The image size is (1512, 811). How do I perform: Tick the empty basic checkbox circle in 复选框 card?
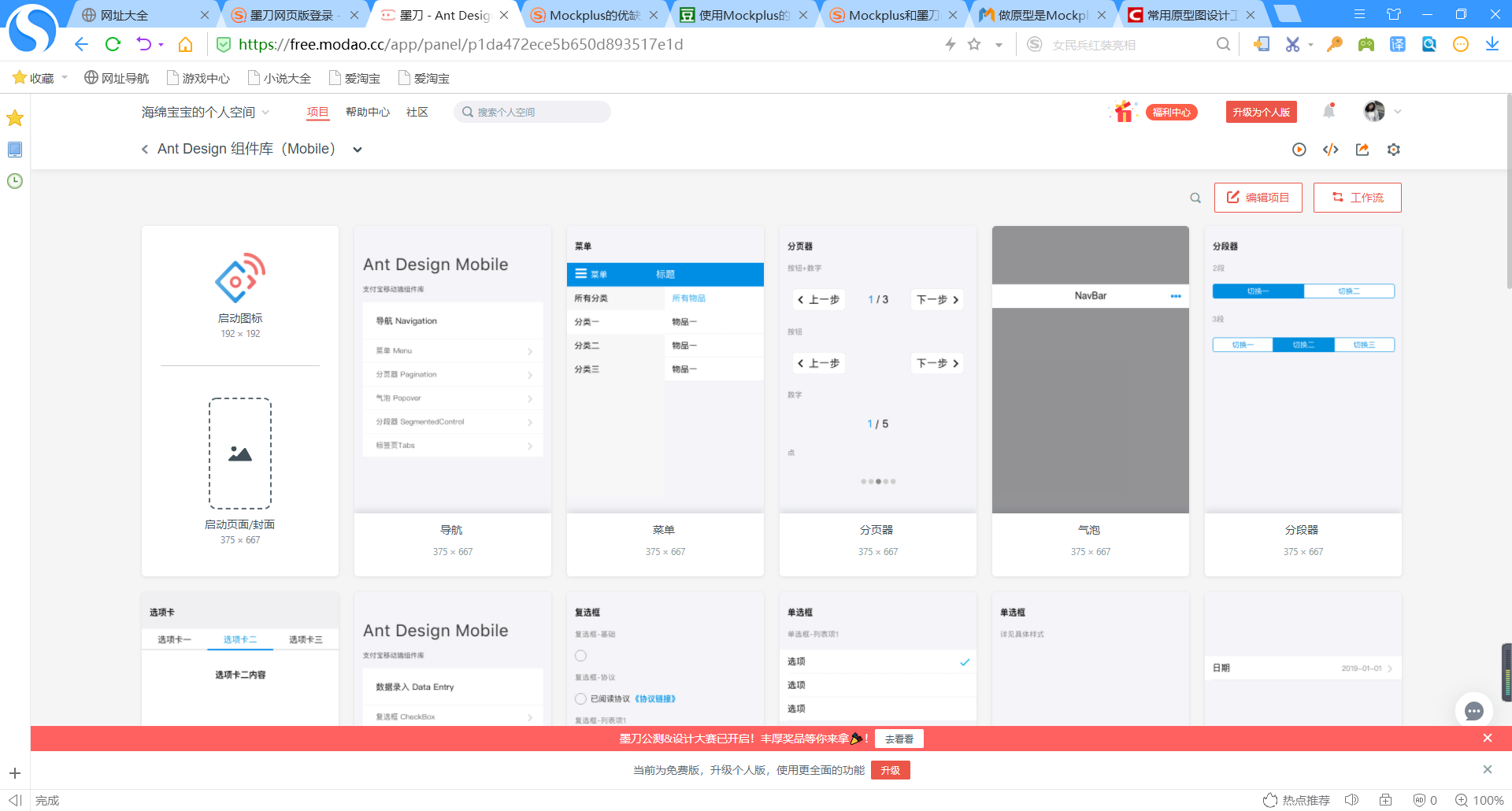point(580,656)
